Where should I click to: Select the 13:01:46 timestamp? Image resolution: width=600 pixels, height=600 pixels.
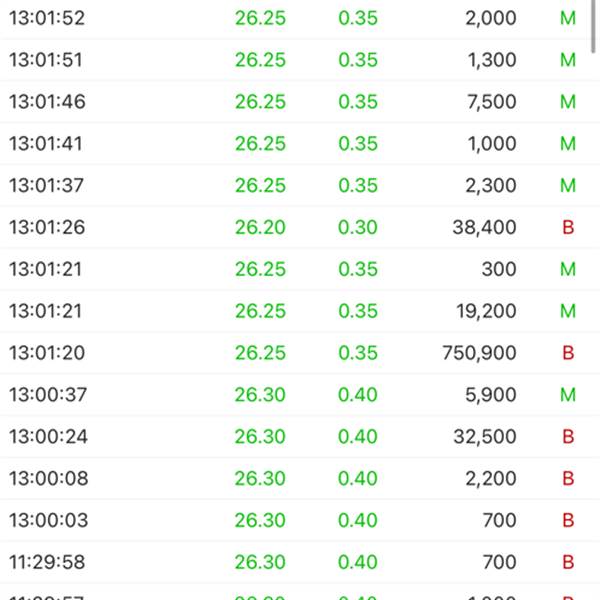47,102
